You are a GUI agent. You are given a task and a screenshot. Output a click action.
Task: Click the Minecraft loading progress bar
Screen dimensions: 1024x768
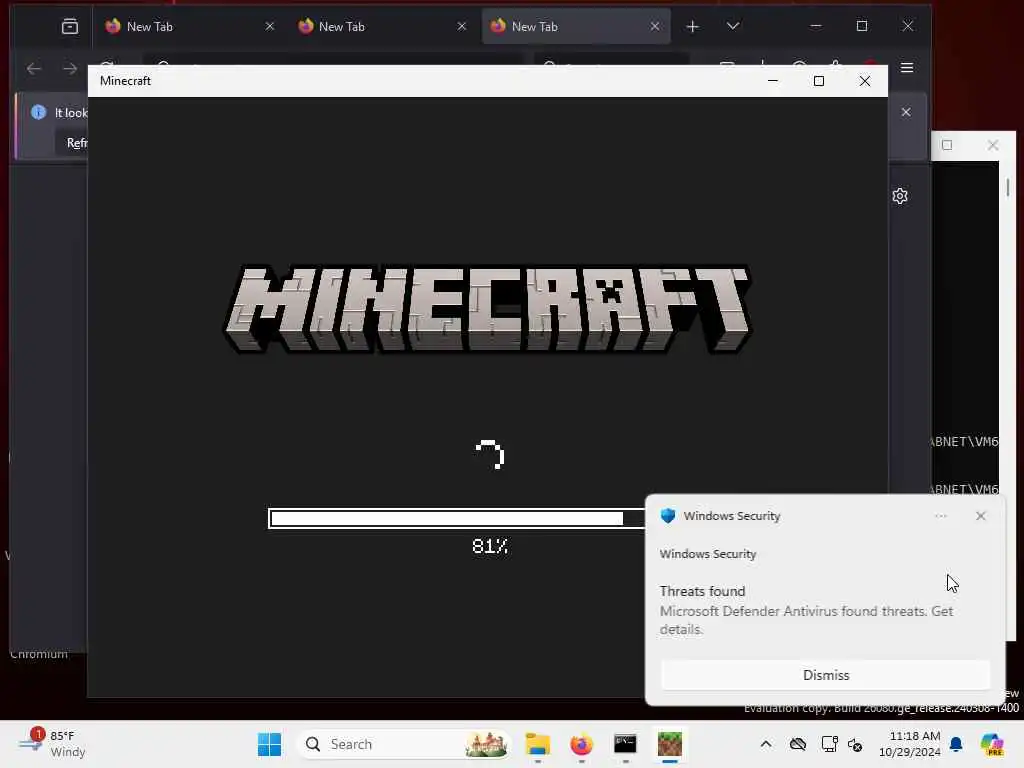tap(456, 519)
